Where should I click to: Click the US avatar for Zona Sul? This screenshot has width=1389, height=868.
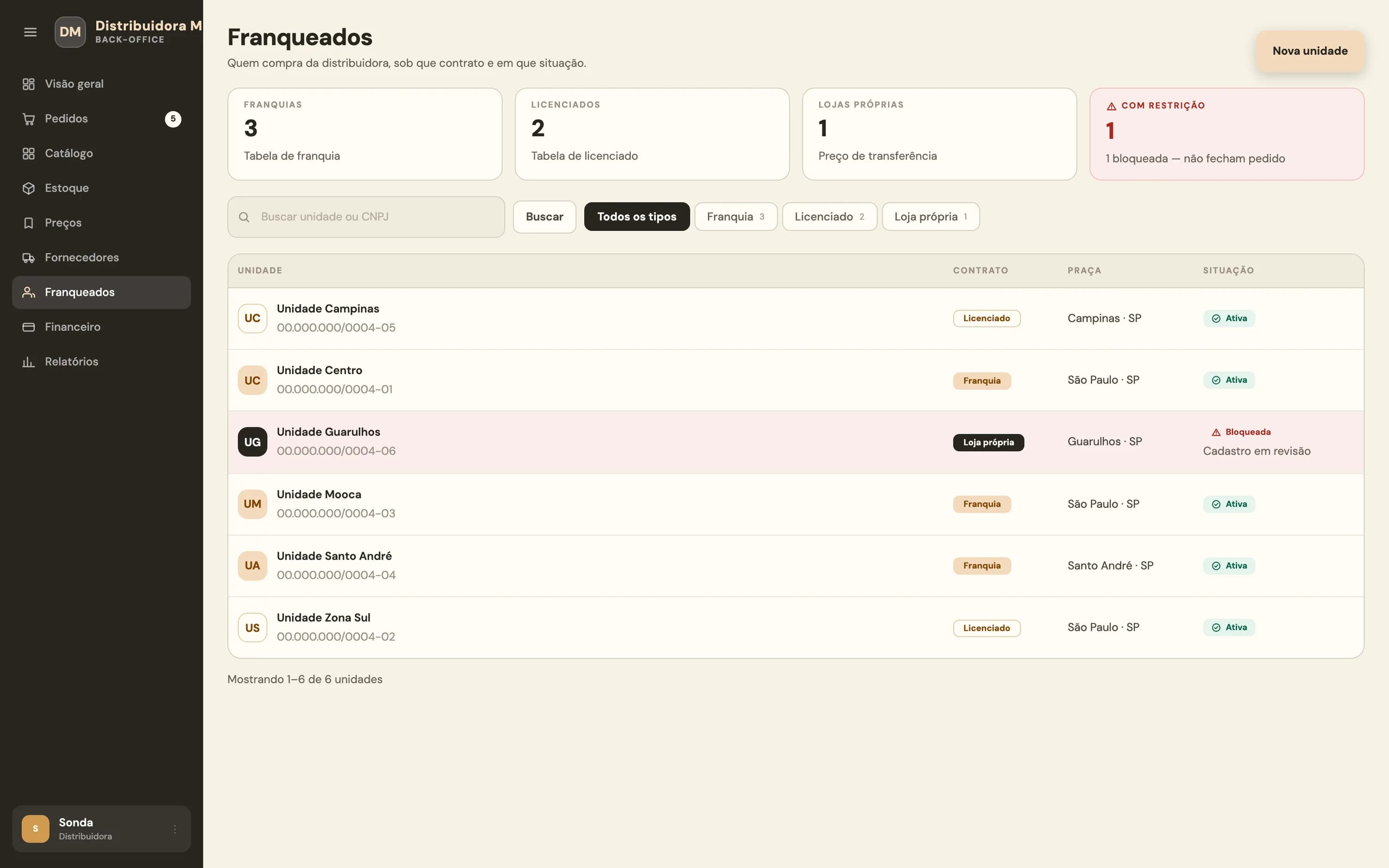point(252,627)
